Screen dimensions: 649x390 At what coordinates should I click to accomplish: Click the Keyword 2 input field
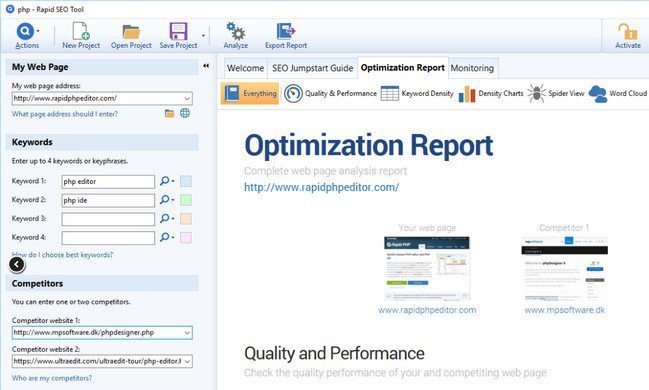click(x=108, y=200)
